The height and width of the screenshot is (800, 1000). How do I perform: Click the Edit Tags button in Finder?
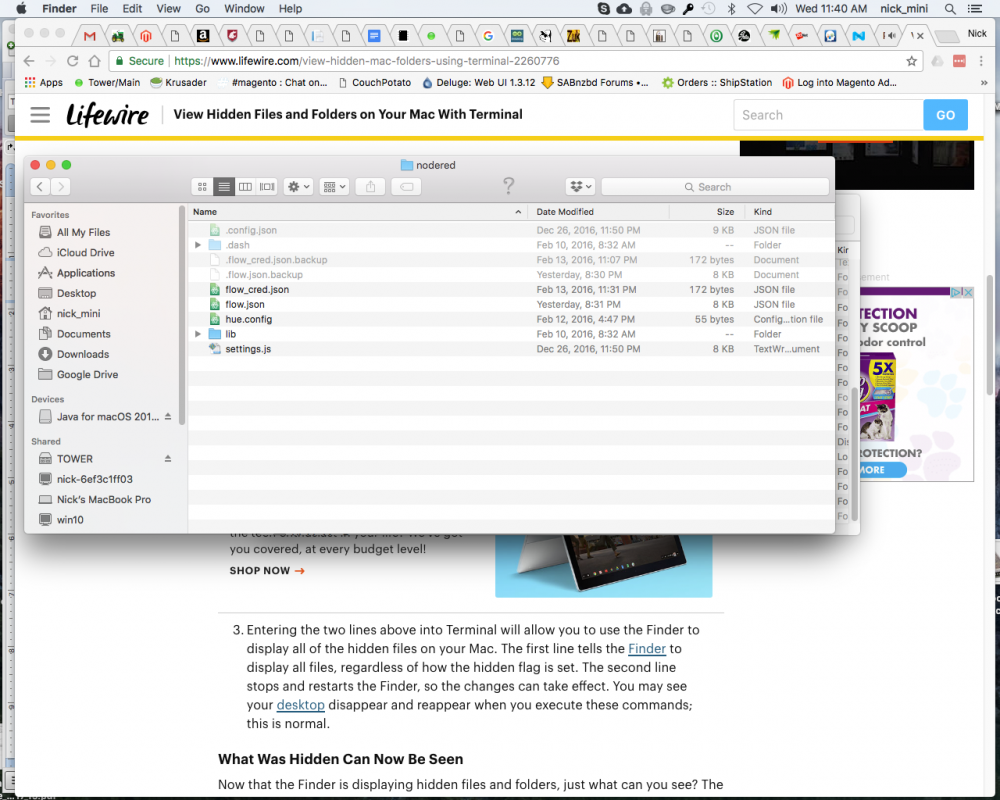406,187
